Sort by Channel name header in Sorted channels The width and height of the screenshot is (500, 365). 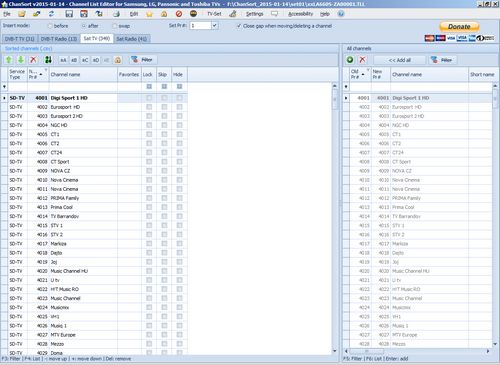coord(83,74)
